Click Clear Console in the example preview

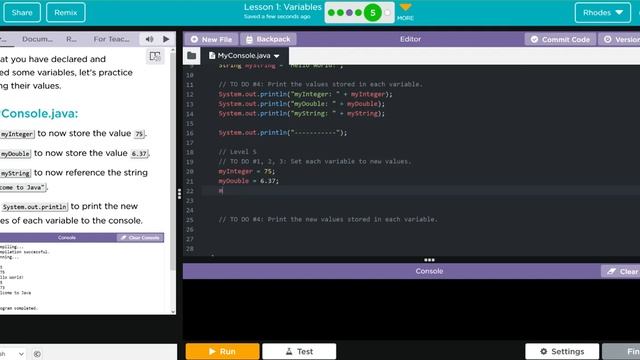[x=140, y=238]
